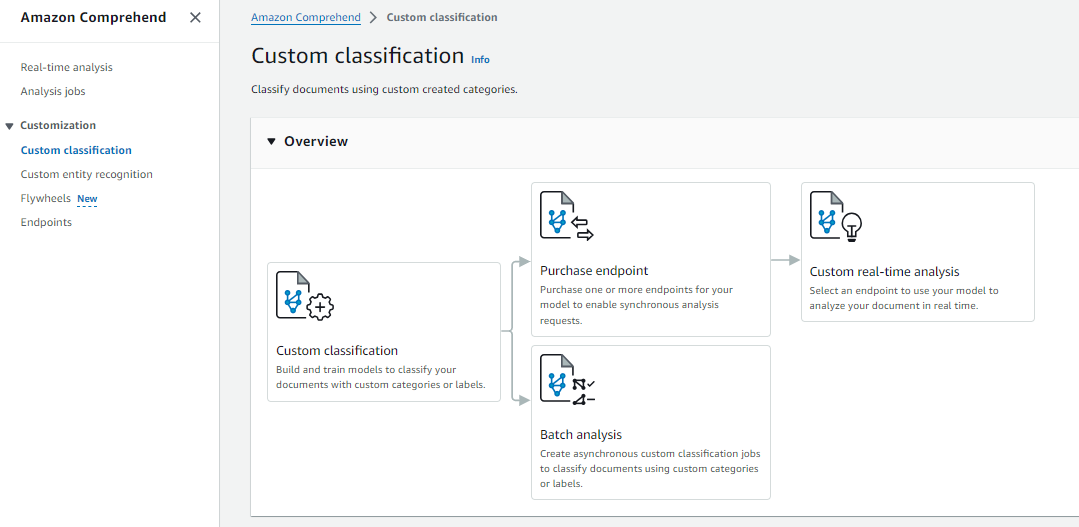This screenshot has height=527, width=1079.
Task: Click the Customization section label
Action: click(x=58, y=125)
